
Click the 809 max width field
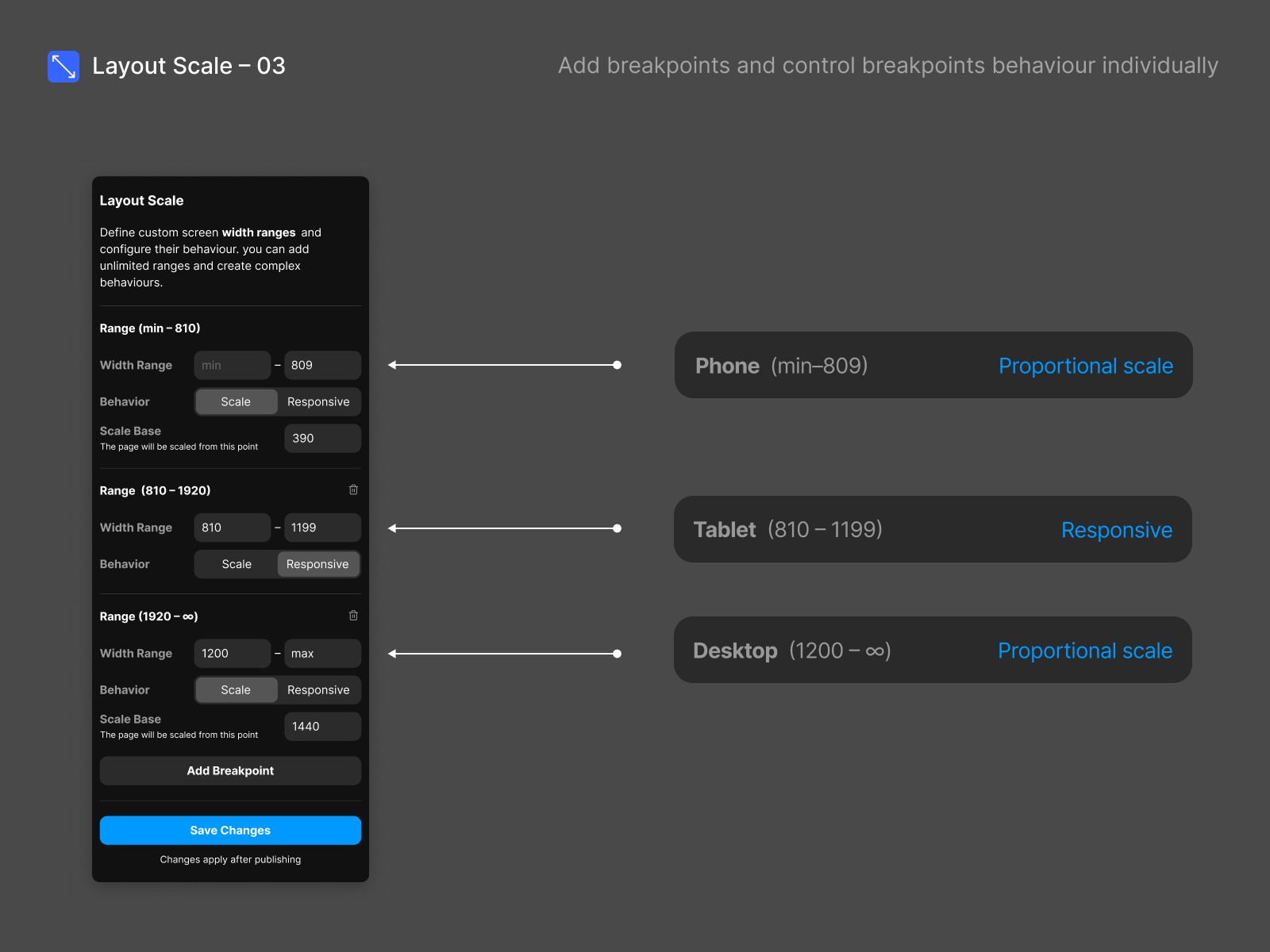321,365
